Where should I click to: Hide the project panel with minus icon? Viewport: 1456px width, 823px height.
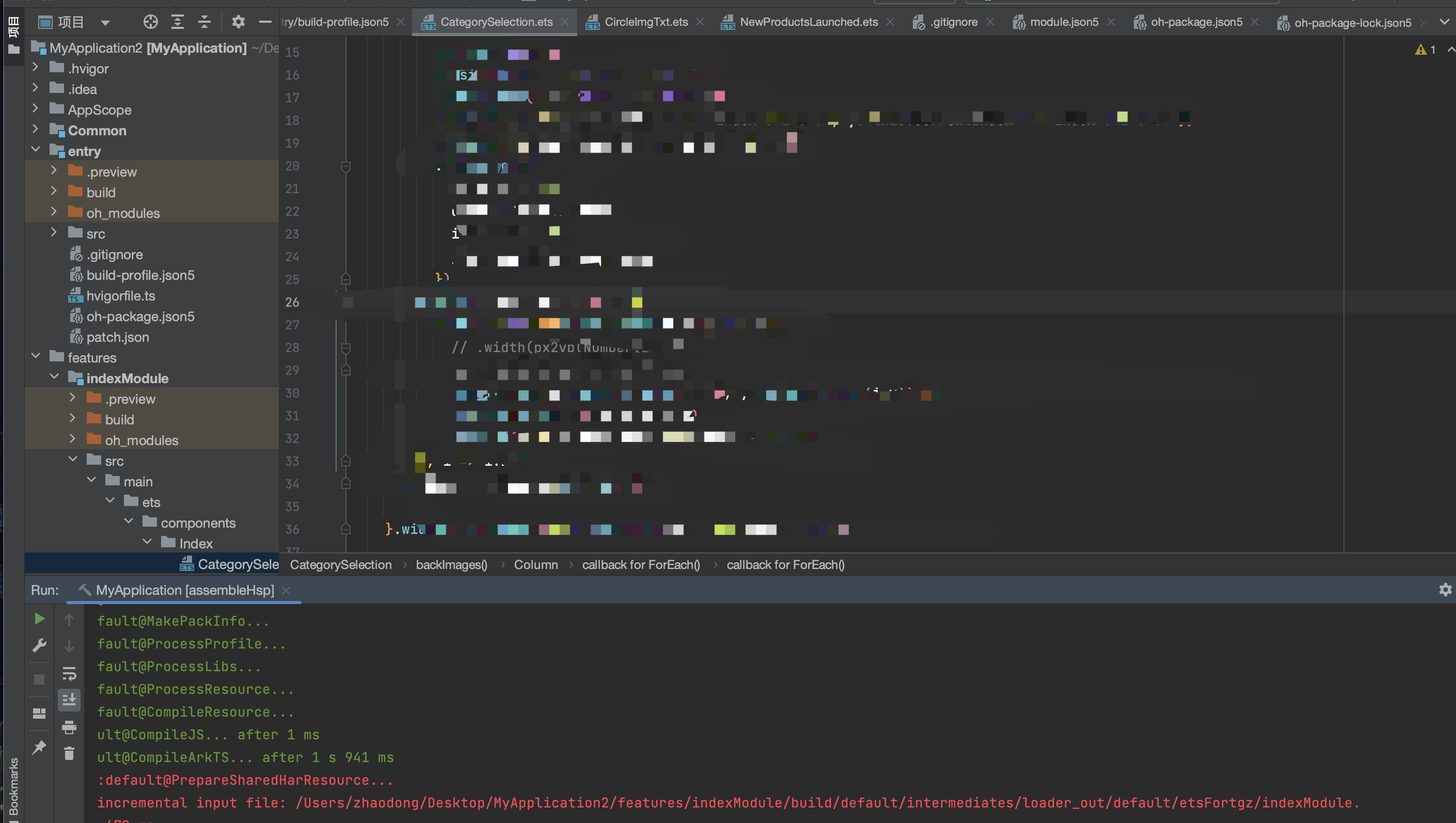point(265,22)
